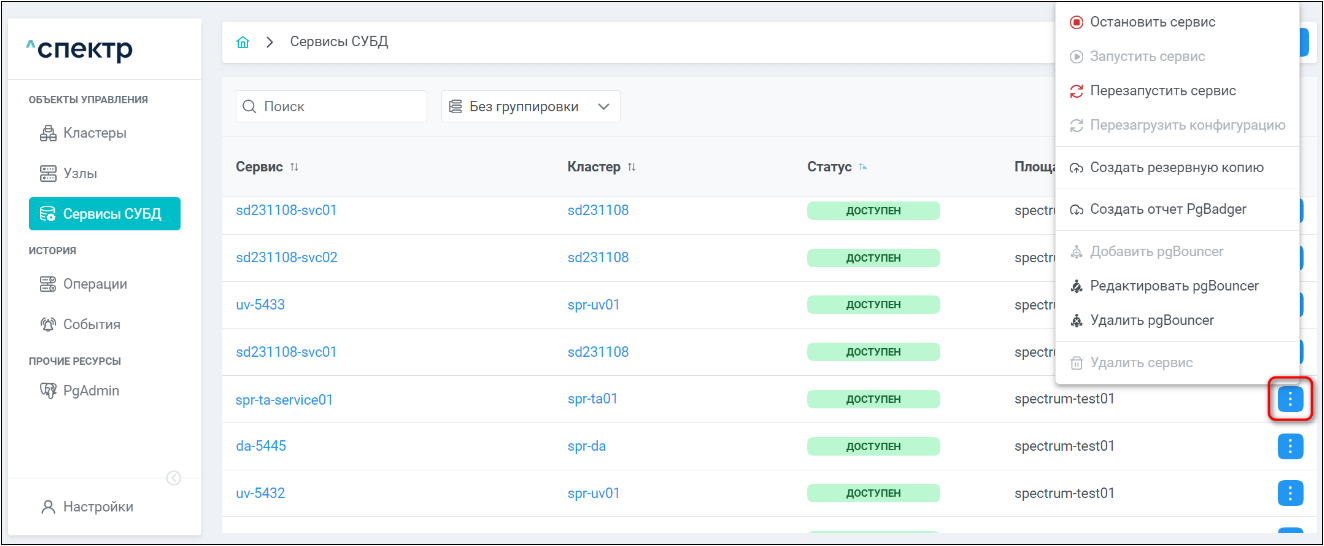Image resolution: width=1324 pixels, height=546 pixels.
Task: Sort by Сервис column arrows
Action: 294,167
